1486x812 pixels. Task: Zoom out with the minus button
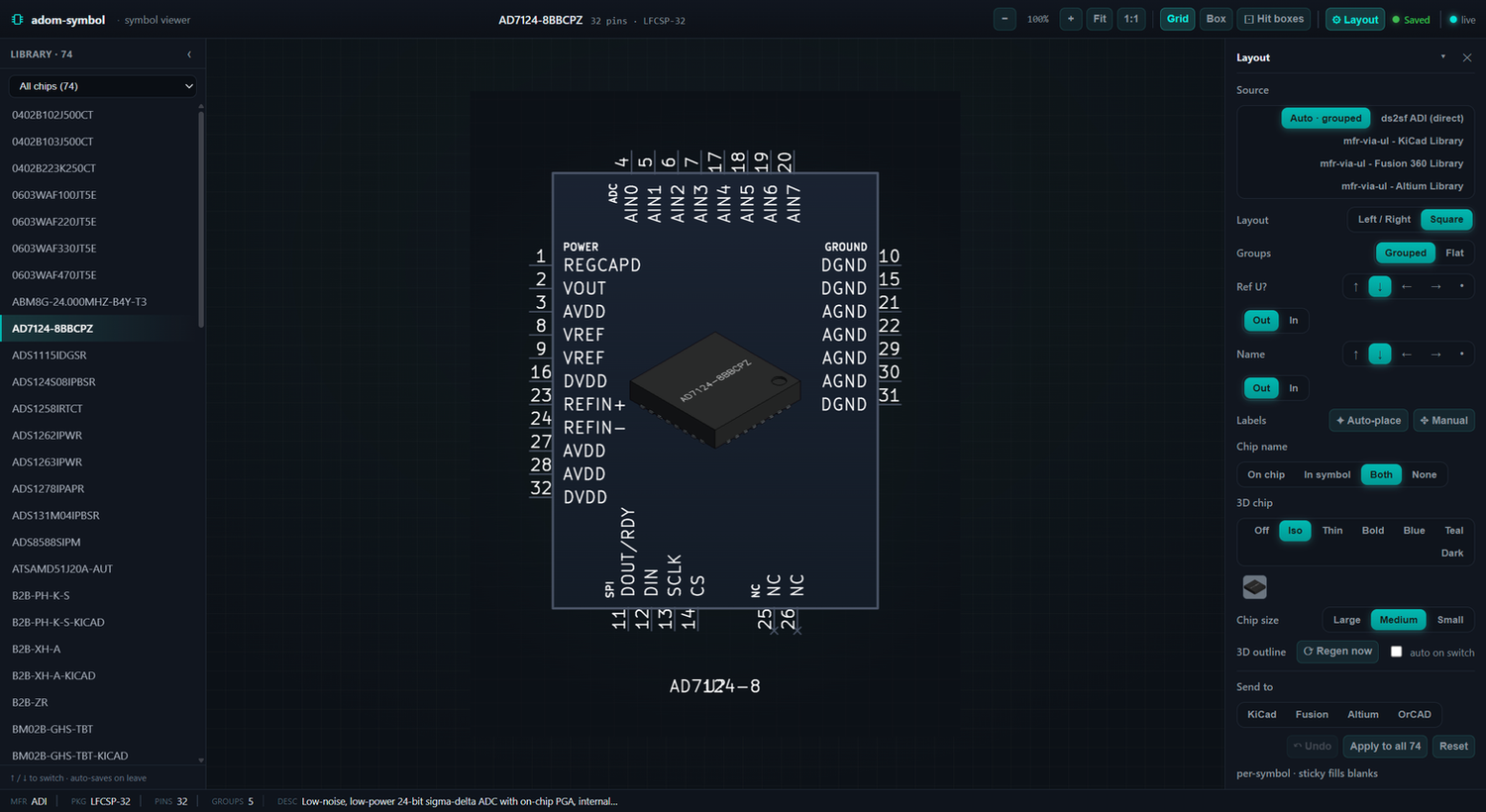pos(1005,19)
